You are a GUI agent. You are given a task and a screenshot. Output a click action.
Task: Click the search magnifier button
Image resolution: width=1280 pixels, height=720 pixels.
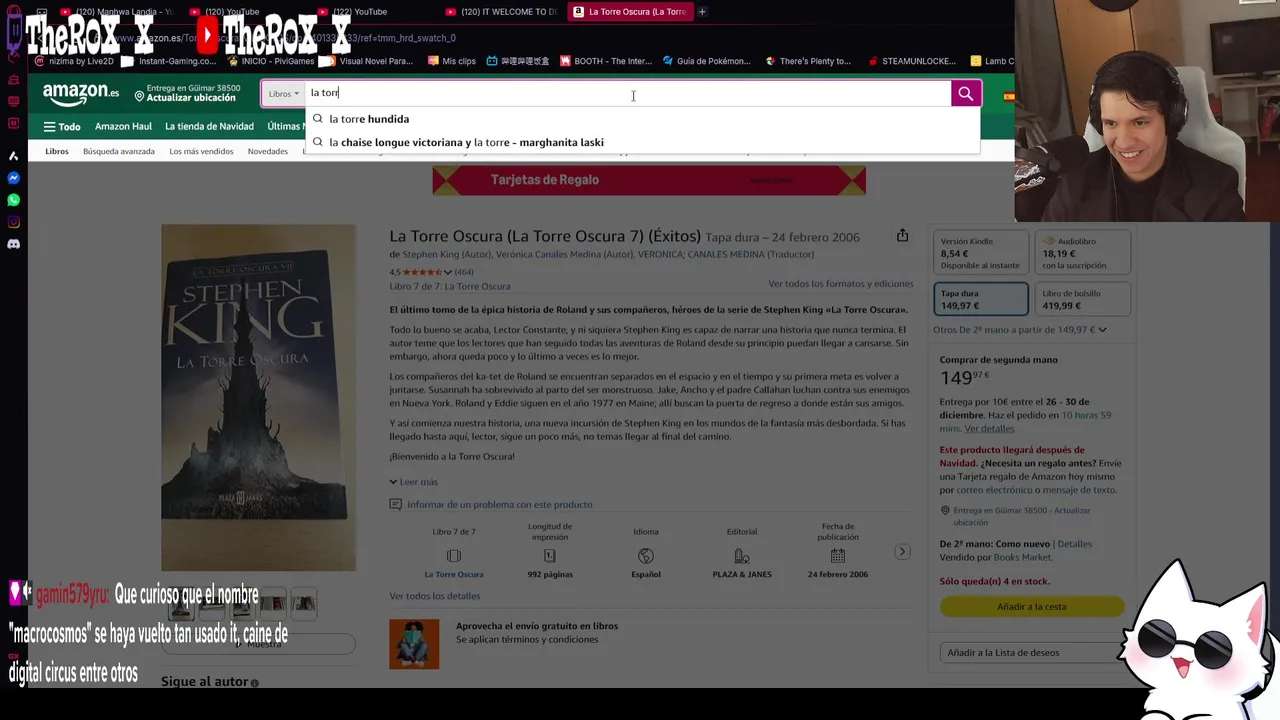pyautogui.click(x=965, y=93)
